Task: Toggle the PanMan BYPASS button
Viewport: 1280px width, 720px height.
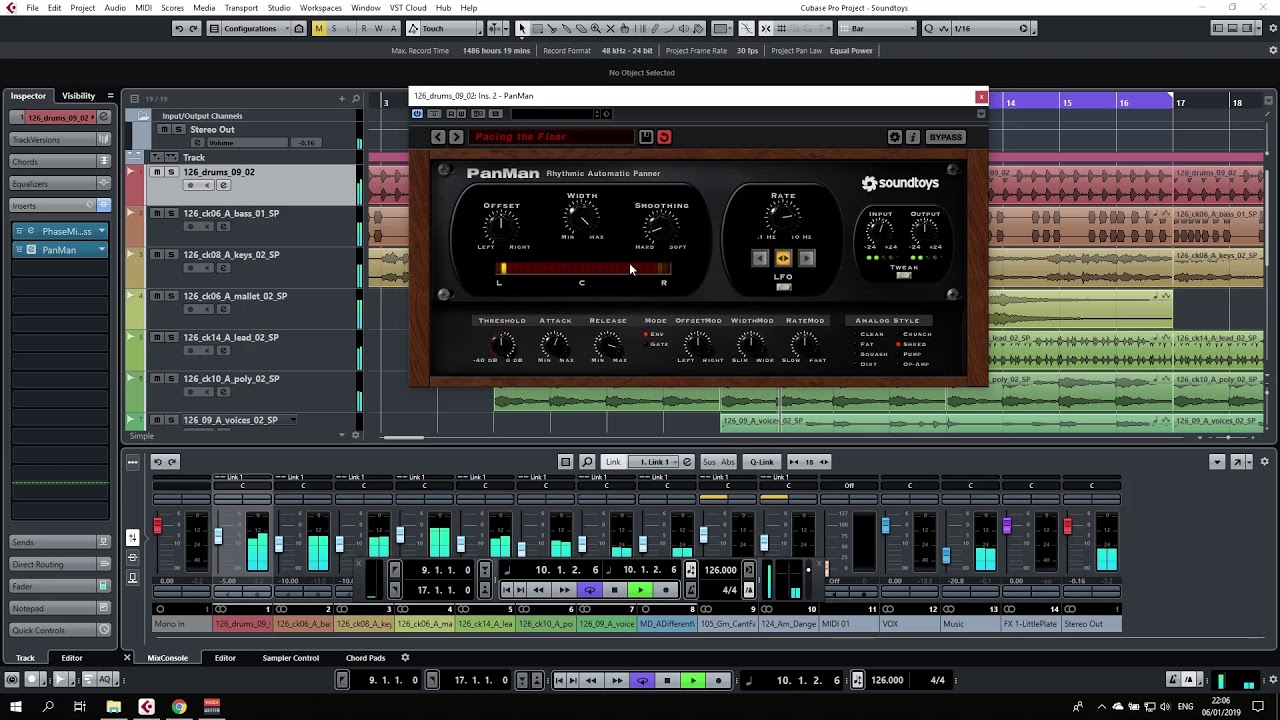Action: pos(945,137)
